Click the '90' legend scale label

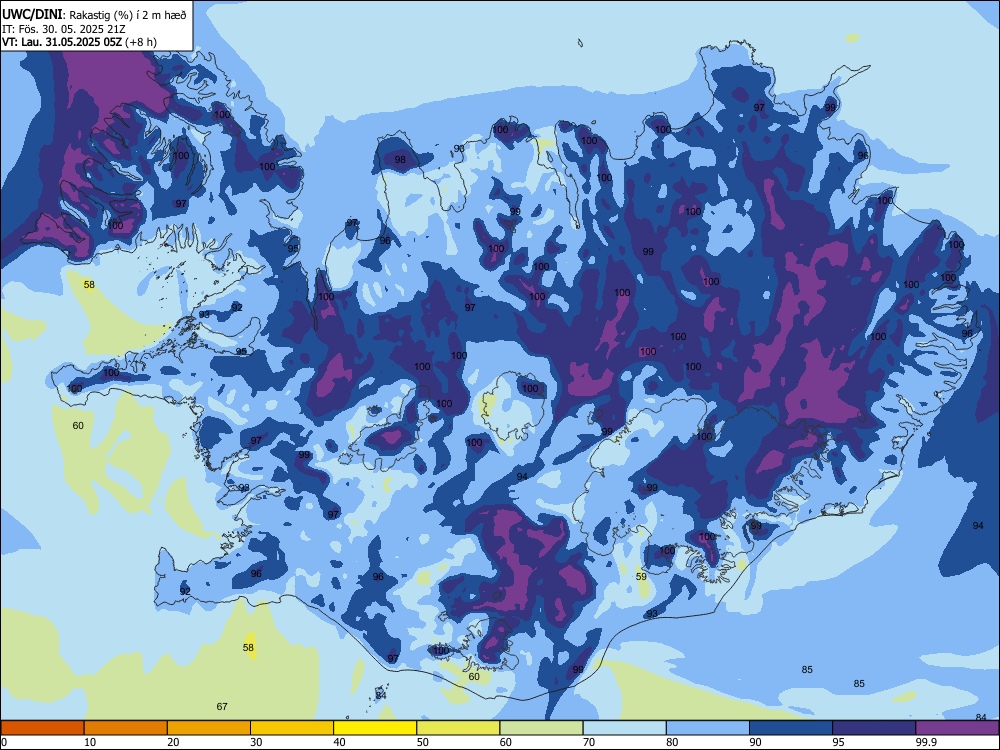[x=755, y=742]
